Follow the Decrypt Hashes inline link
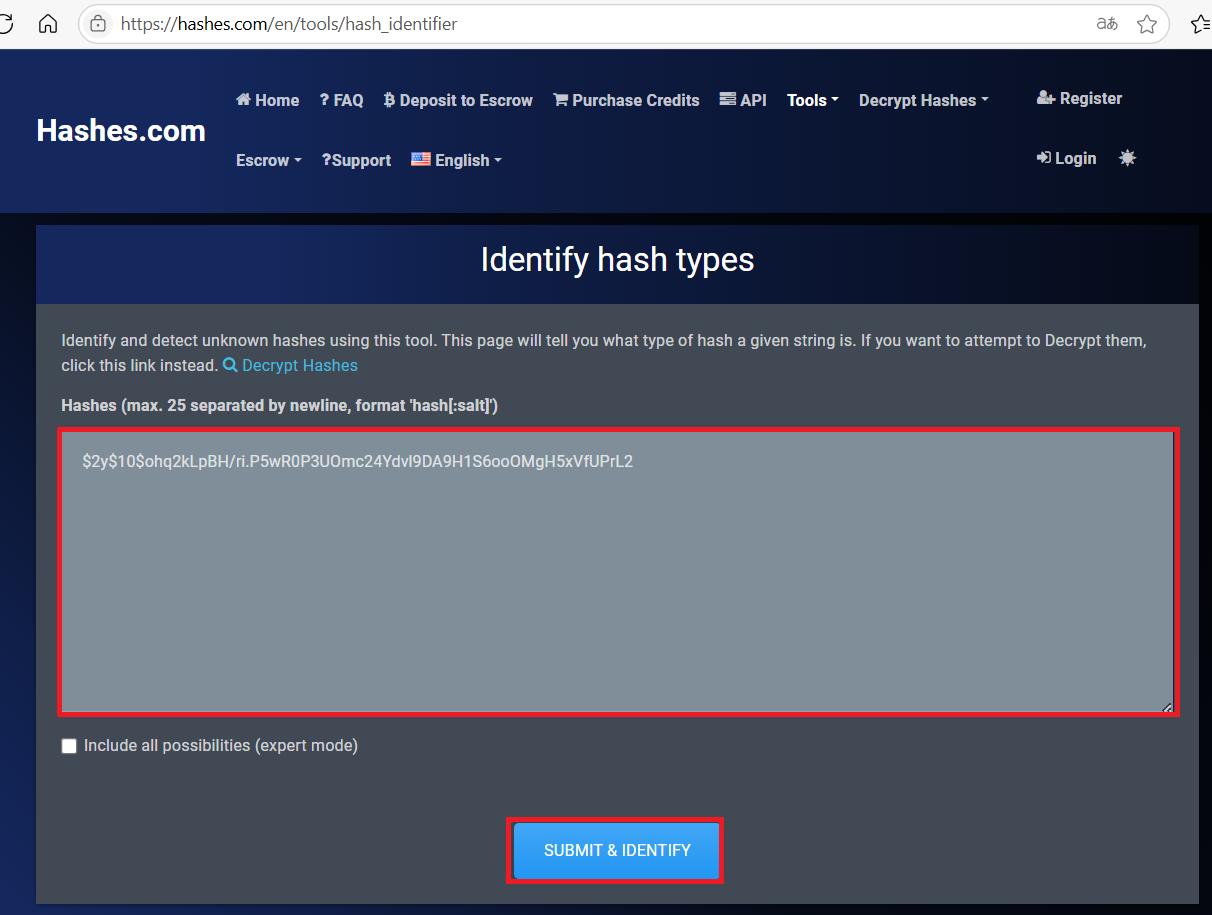Screen dimensions: 1212x915 pyautogui.click(x=299, y=365)
